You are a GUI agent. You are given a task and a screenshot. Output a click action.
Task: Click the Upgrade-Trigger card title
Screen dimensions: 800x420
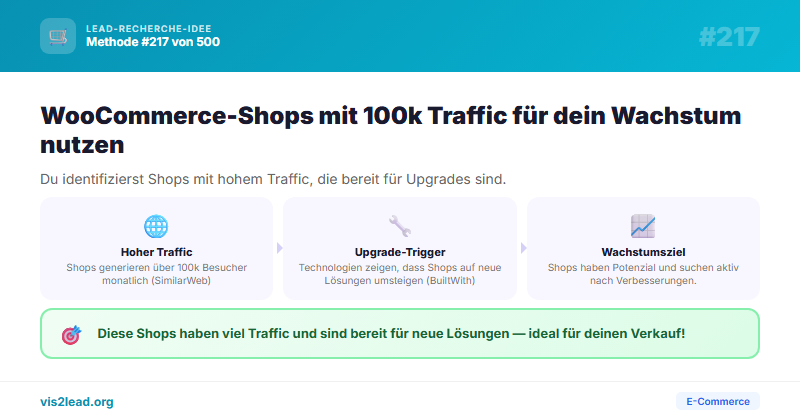[400, 252]
